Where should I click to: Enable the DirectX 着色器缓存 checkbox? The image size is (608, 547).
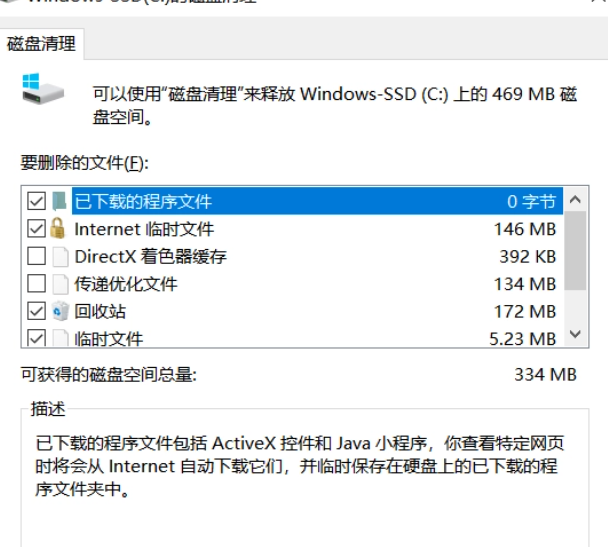pyautogui.click(x=36, y=256)
